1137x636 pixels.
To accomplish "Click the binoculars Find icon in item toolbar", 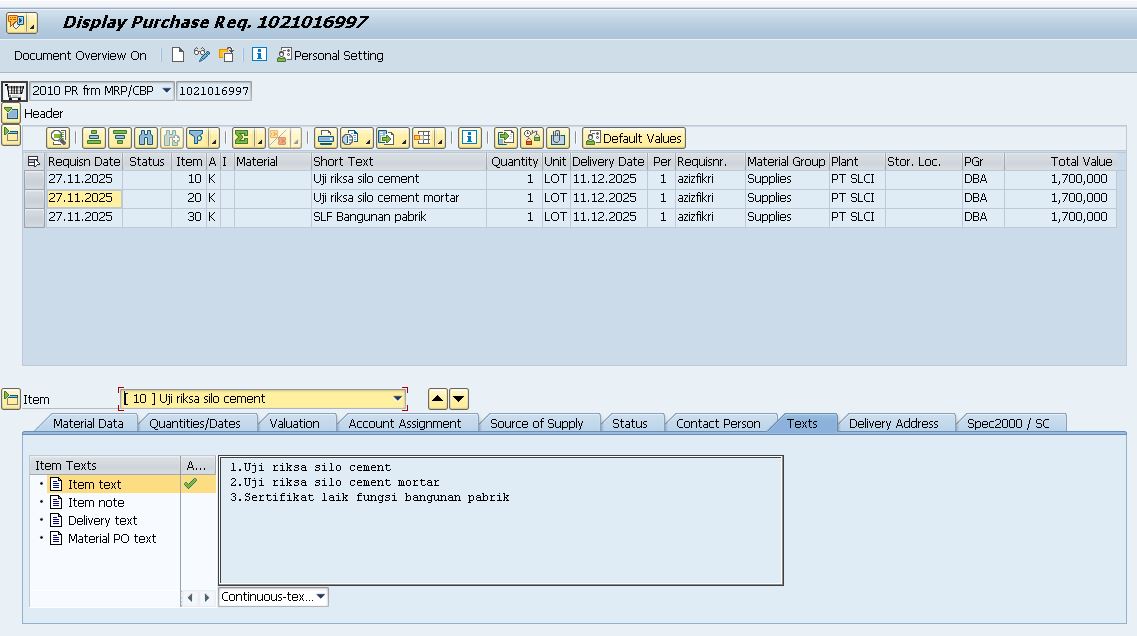I will (x=146, y=138).
